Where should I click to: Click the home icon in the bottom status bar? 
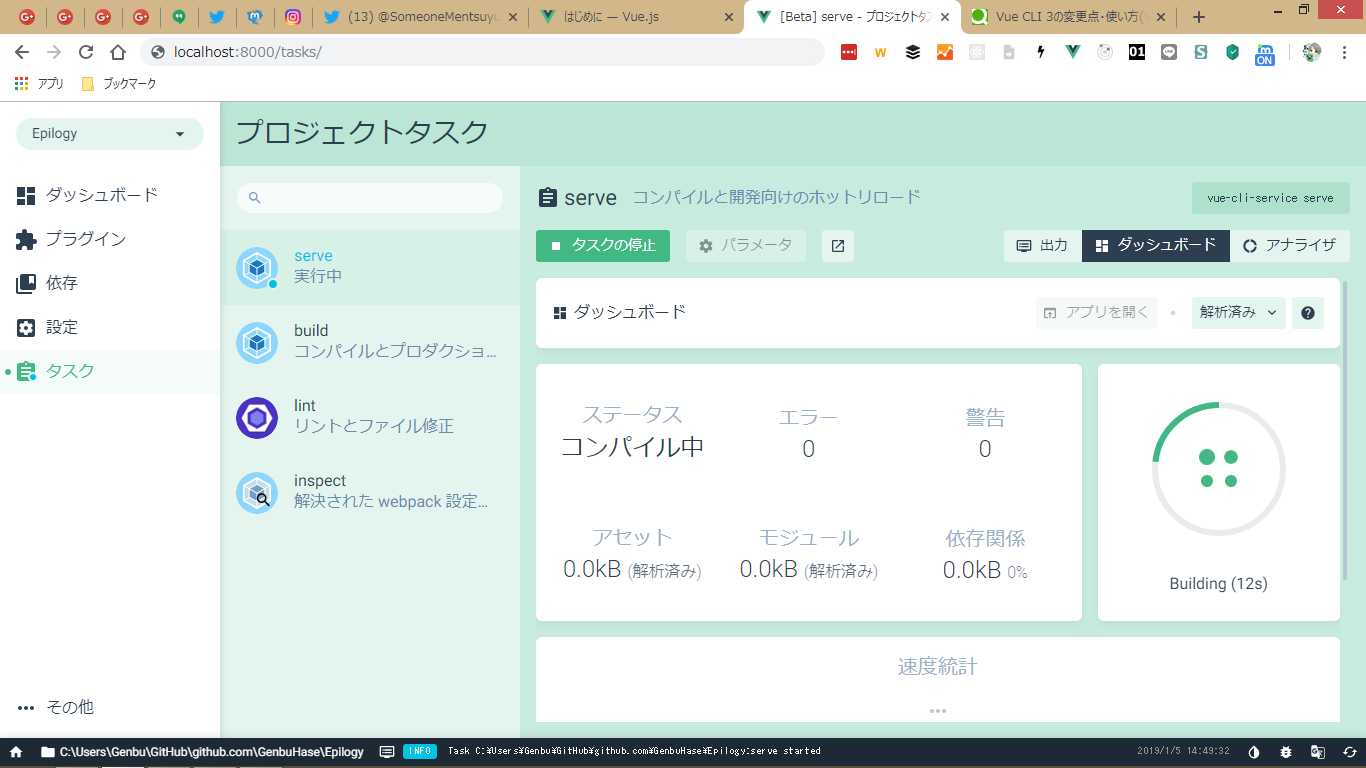(16, 751)
